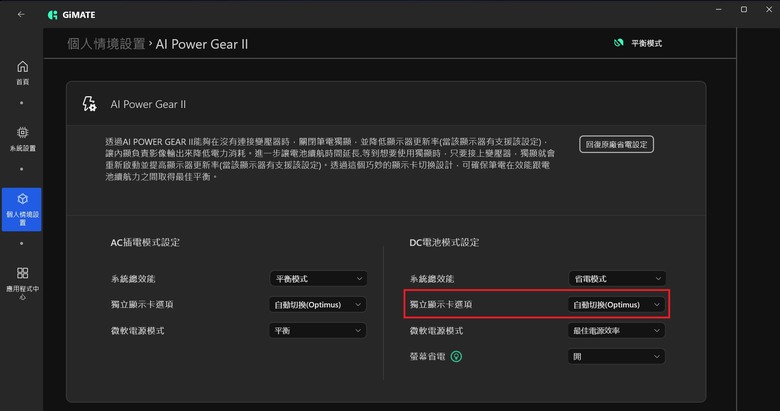780x411 pixels.
Task: Click the AC 系統總效能 label
Action: click(133, 279)
